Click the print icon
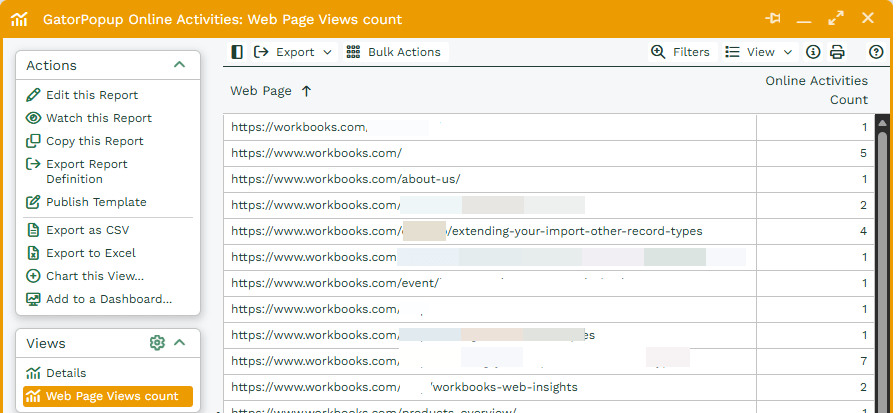Screen dimensions: 896x413 (837, 52)
